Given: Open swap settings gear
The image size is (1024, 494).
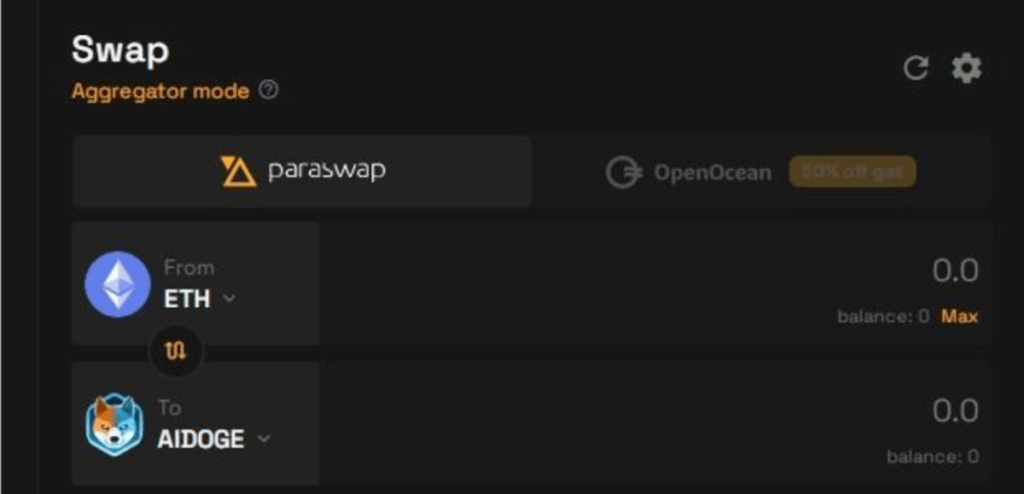Looking at the screenshot, I should [x=966, y=68].
